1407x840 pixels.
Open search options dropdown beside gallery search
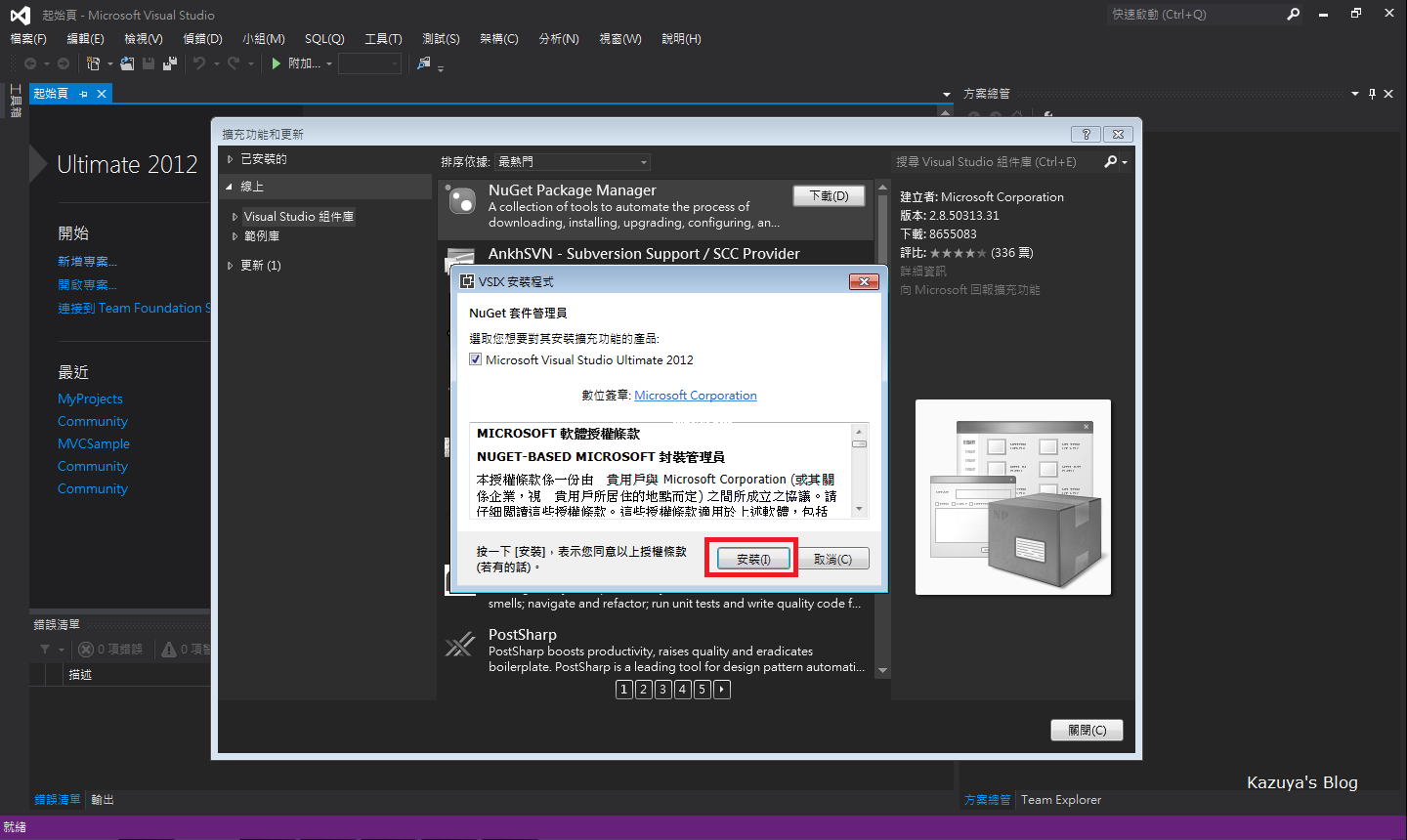(1125, 162)
